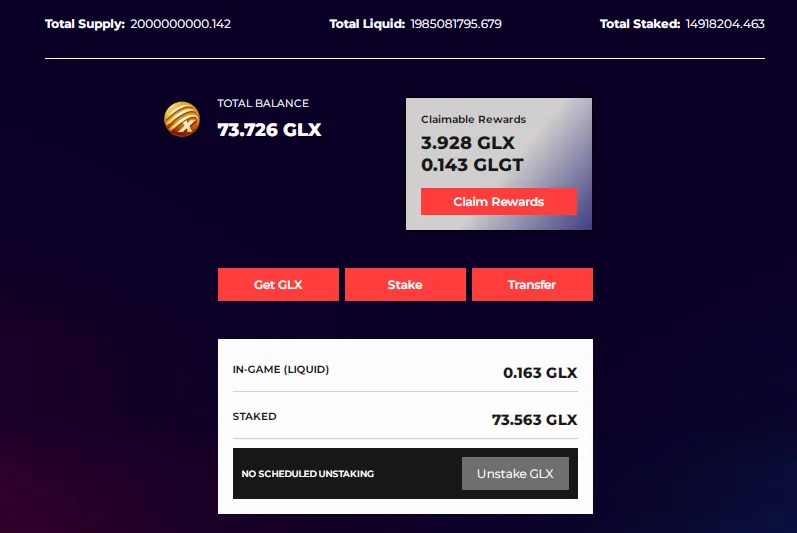Click the 0.143 GLGT claimable reward
The height and width of the screenshot is (533, 797).
[x=472, y=165]
